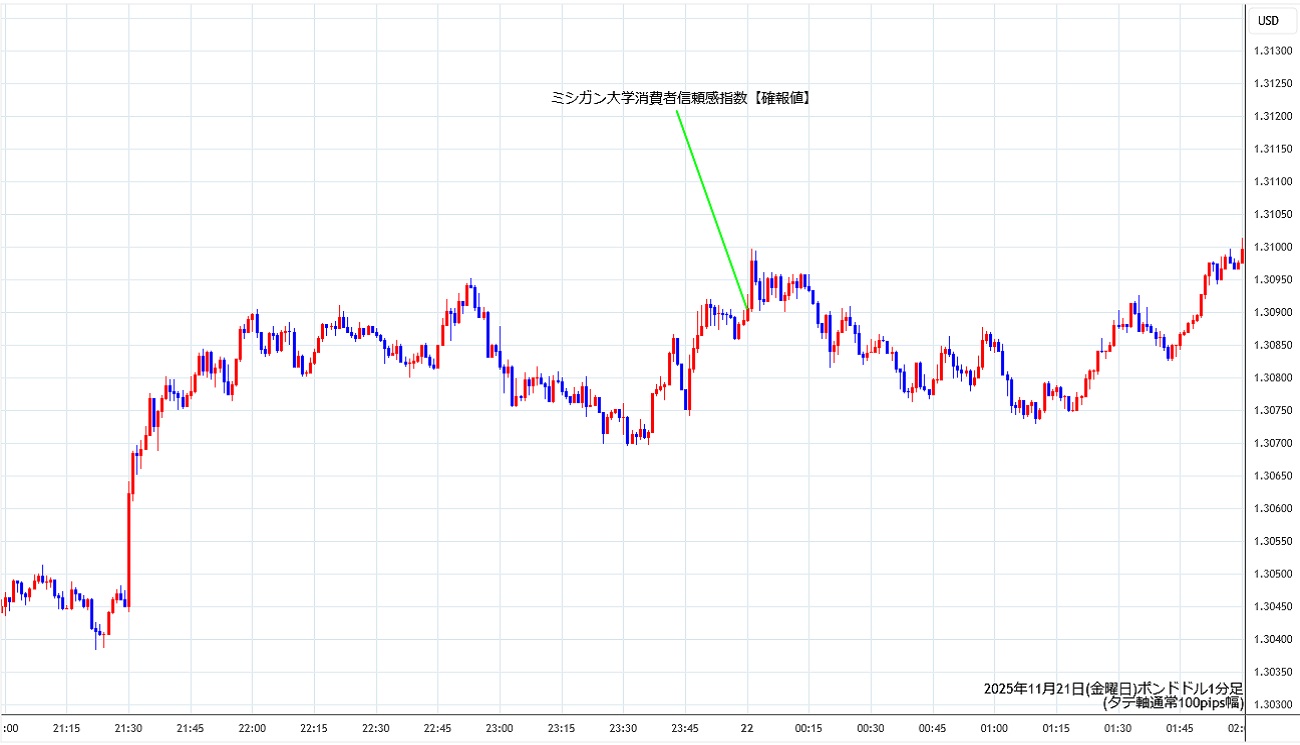Click the date-change label "22" on time axis
This screenshot has width=1300, height=745.
(x=747, y=729)
